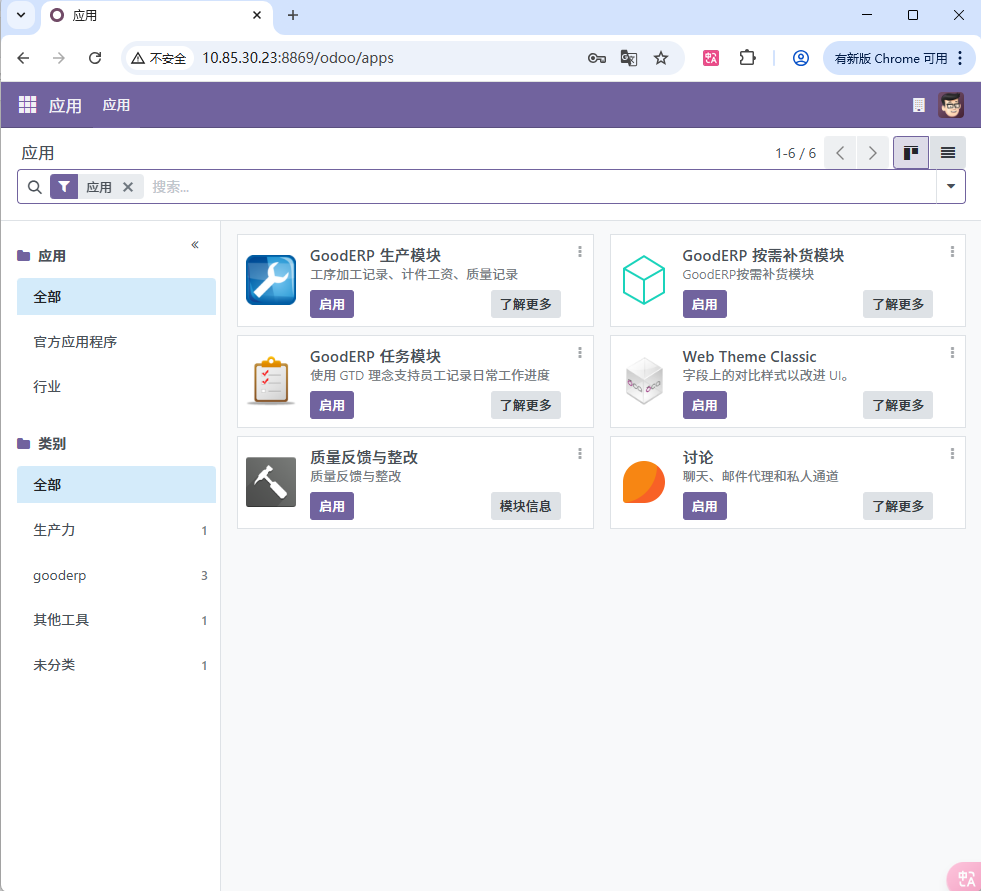981x891 pixels.
Task: Open a new browser tab
Action: (293, 15)
